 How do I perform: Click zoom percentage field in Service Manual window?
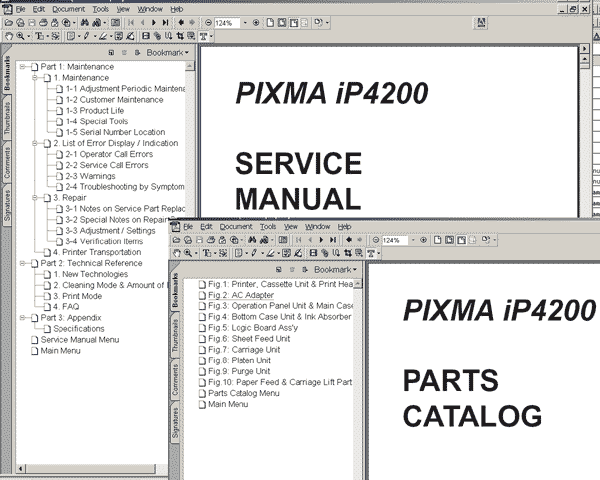[x=227, y=23]
